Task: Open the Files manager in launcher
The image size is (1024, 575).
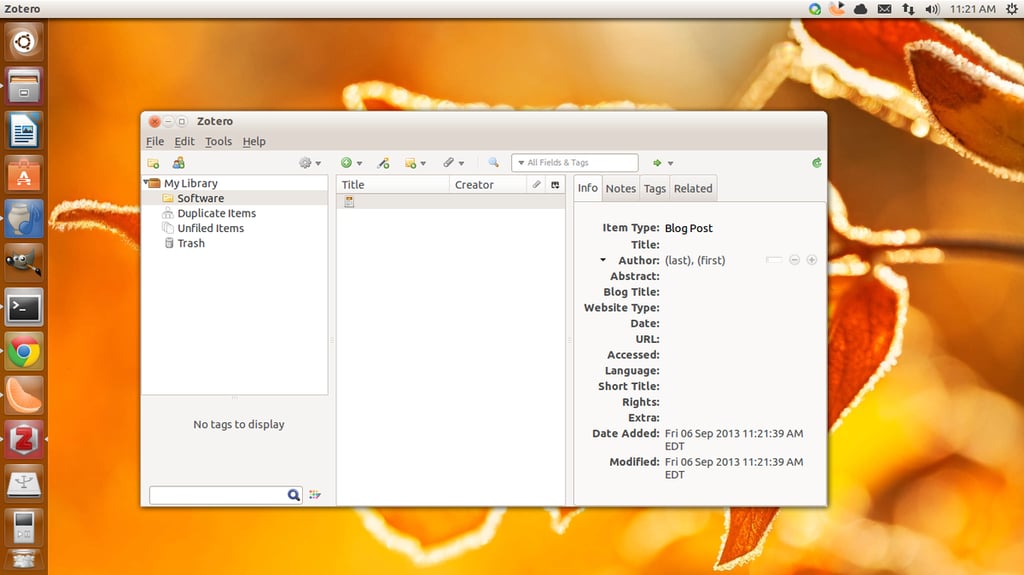Action: [24, 86]
